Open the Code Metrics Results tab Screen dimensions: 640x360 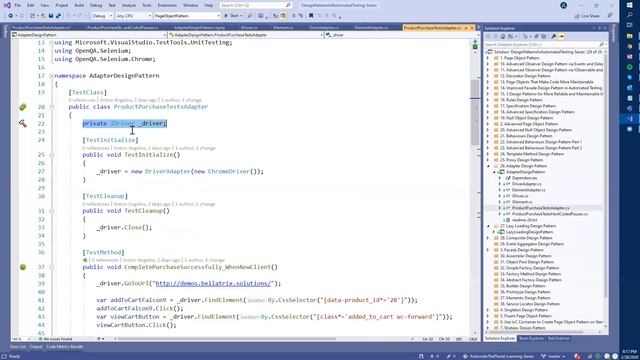coord(64,347)
